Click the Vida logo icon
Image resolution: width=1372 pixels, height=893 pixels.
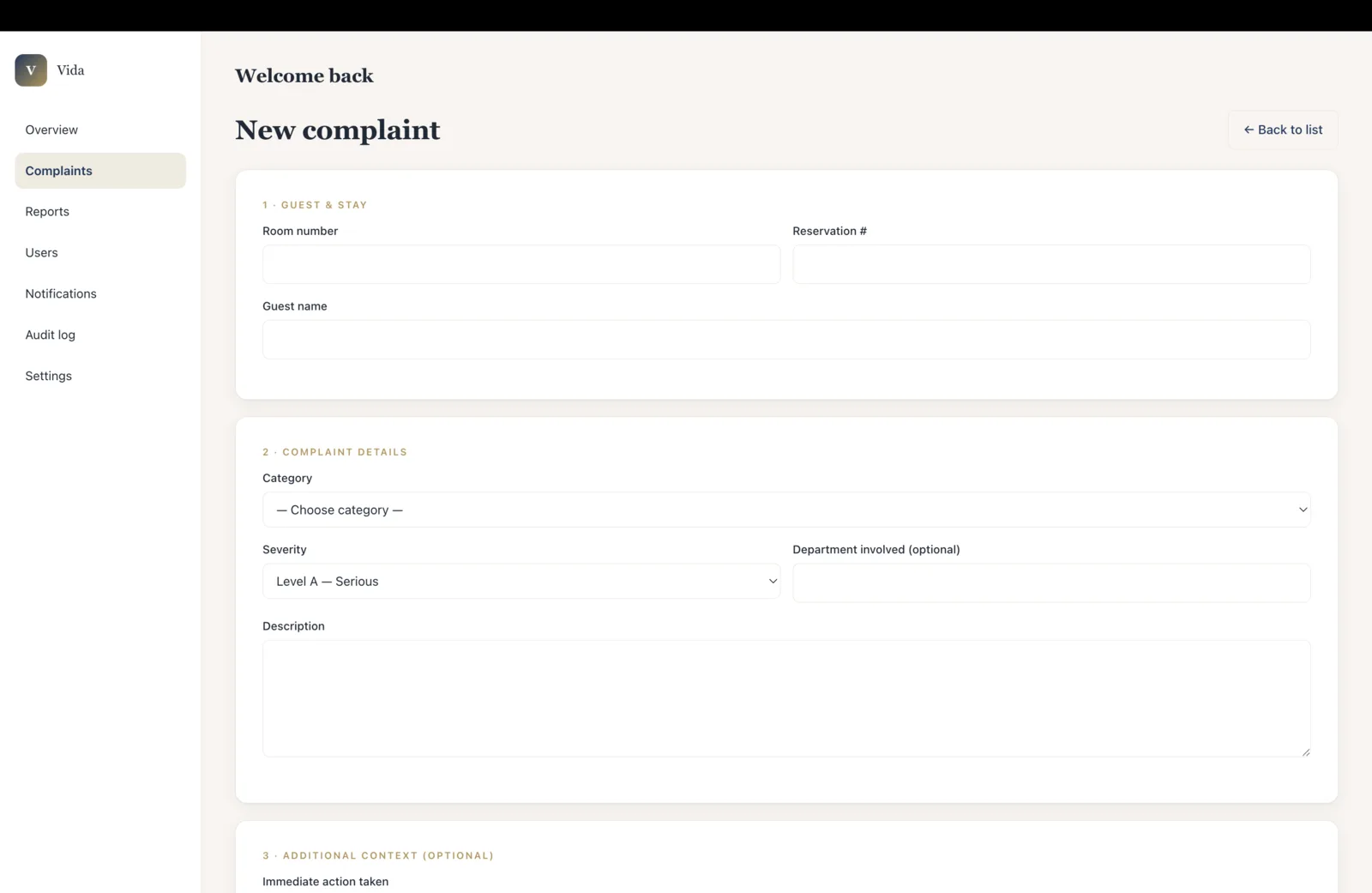click(31, 70)
